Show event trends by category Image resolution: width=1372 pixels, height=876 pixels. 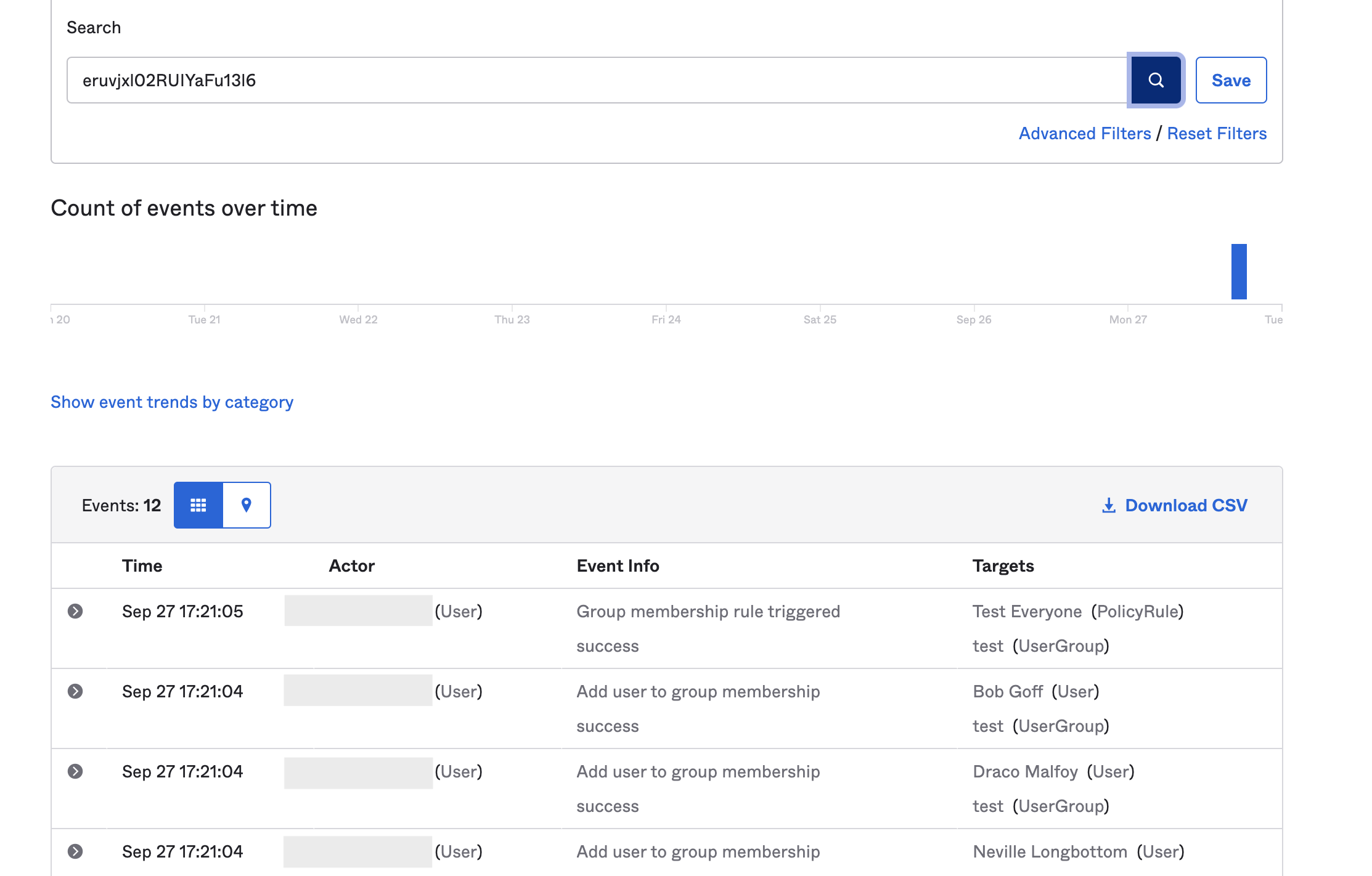(x=172, y=402)
